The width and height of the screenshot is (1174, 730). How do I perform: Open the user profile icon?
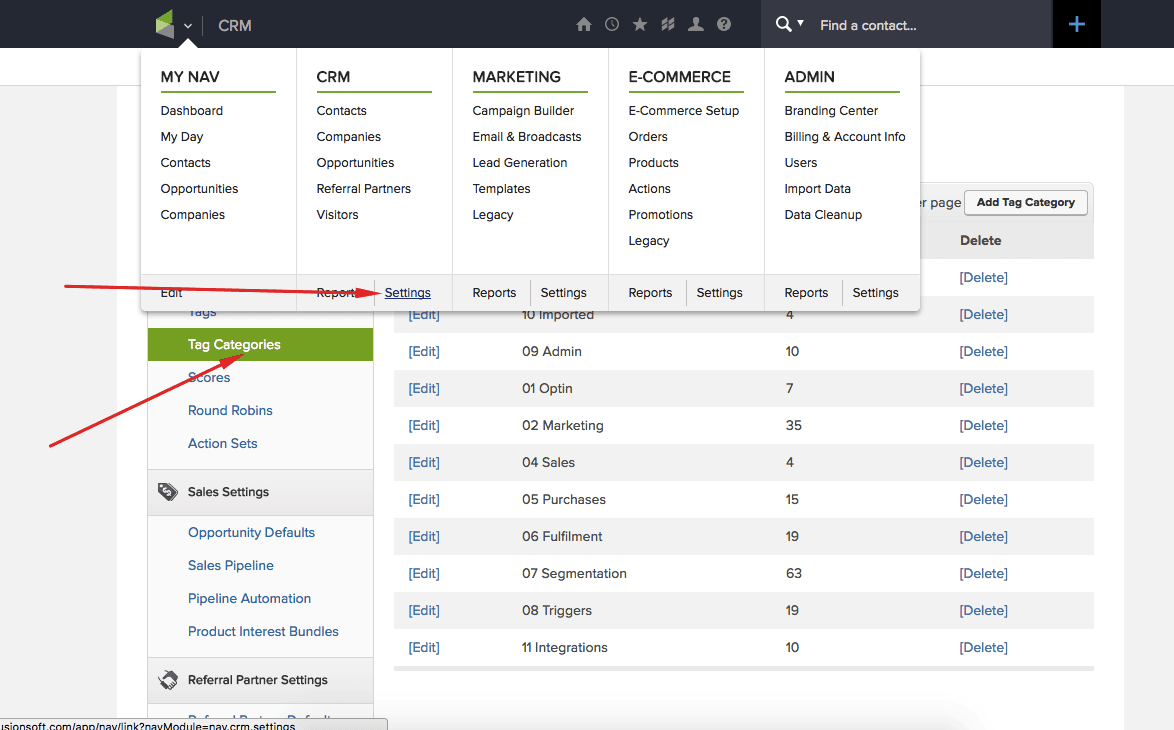pos(696,25)
